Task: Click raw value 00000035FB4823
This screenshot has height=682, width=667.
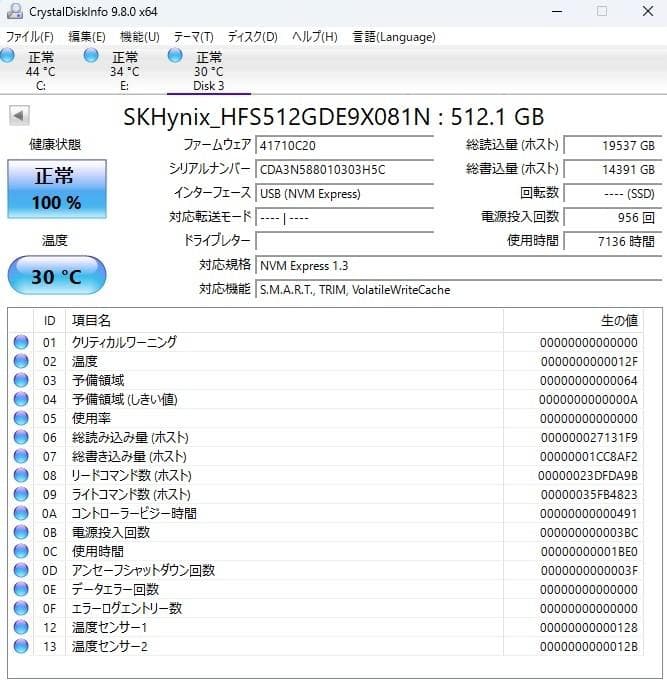Action: pos(589,495)
